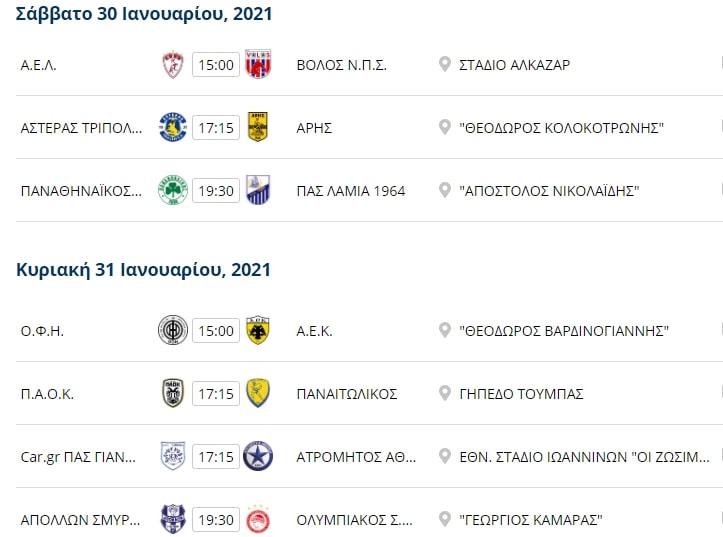This screenshot has height=537, width=723.
Task: Click the Apollon Smyrnis team badge
Action: coord(173,519)
